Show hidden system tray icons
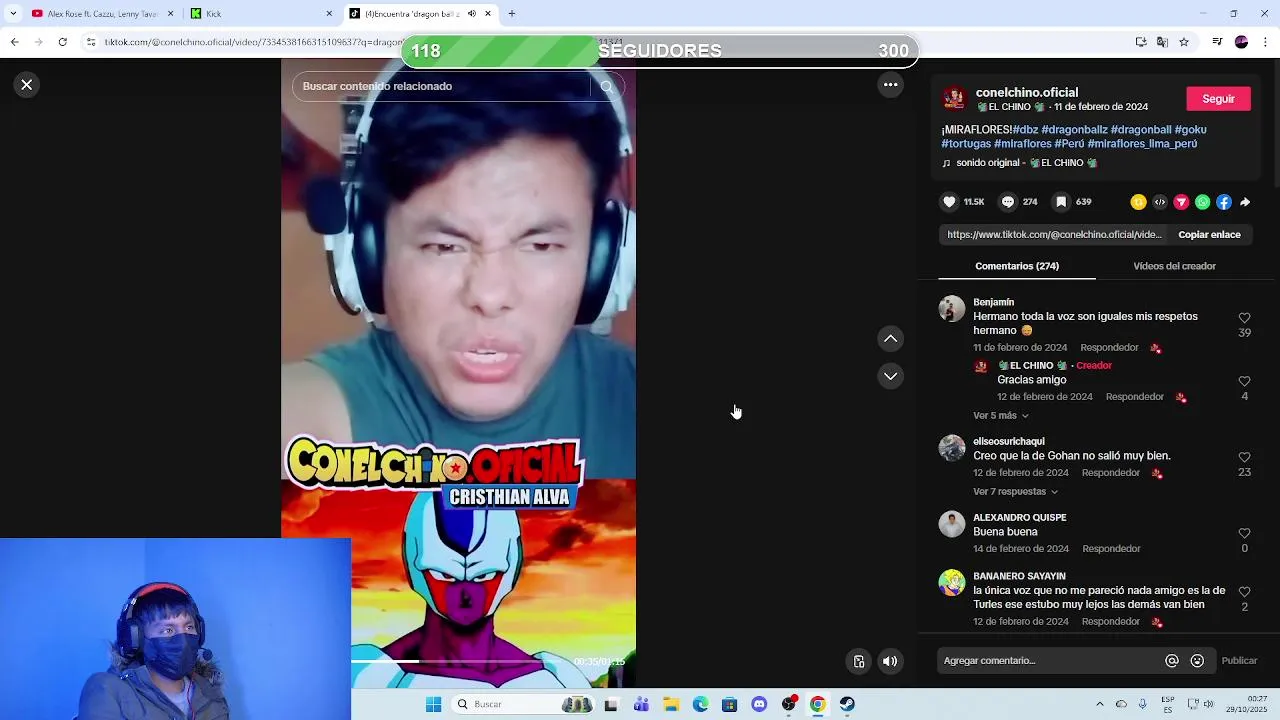The image size is (1280, 720). (1100, 704)
